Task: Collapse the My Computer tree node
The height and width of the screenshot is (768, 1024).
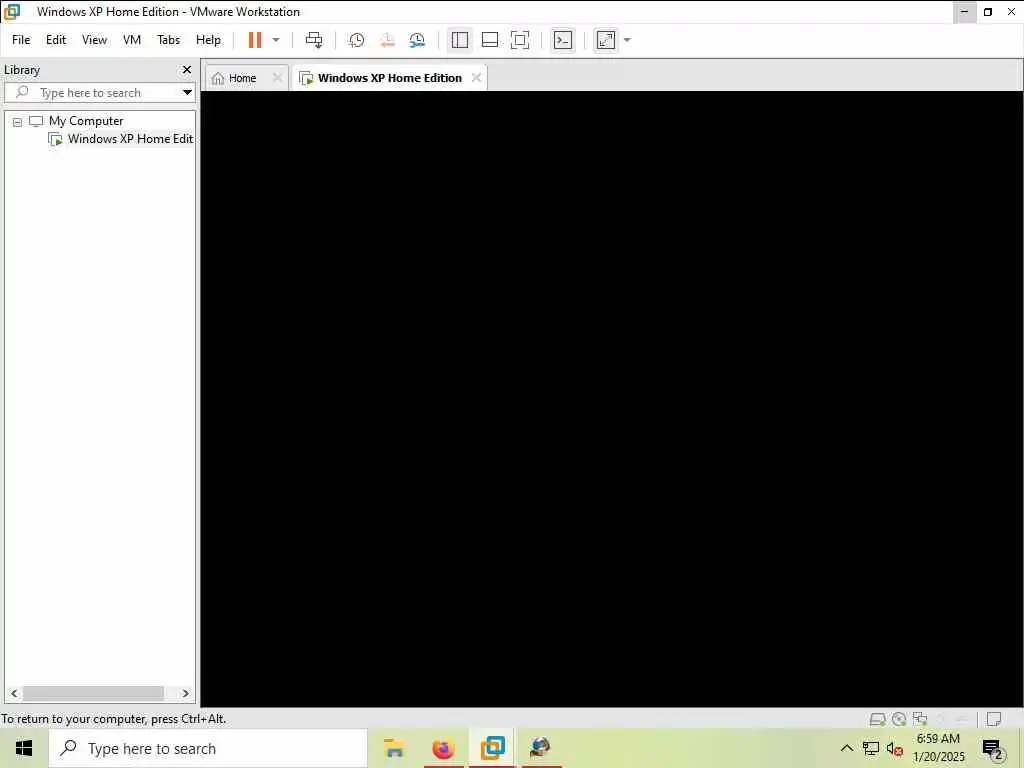Action: 18,121
